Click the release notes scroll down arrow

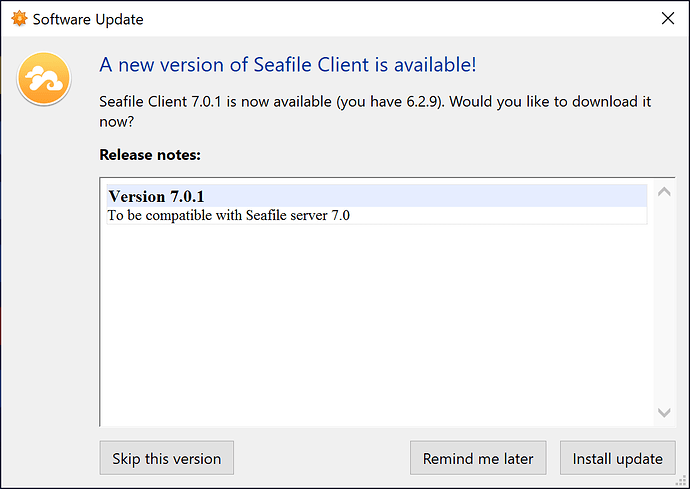tap(664, 412)
